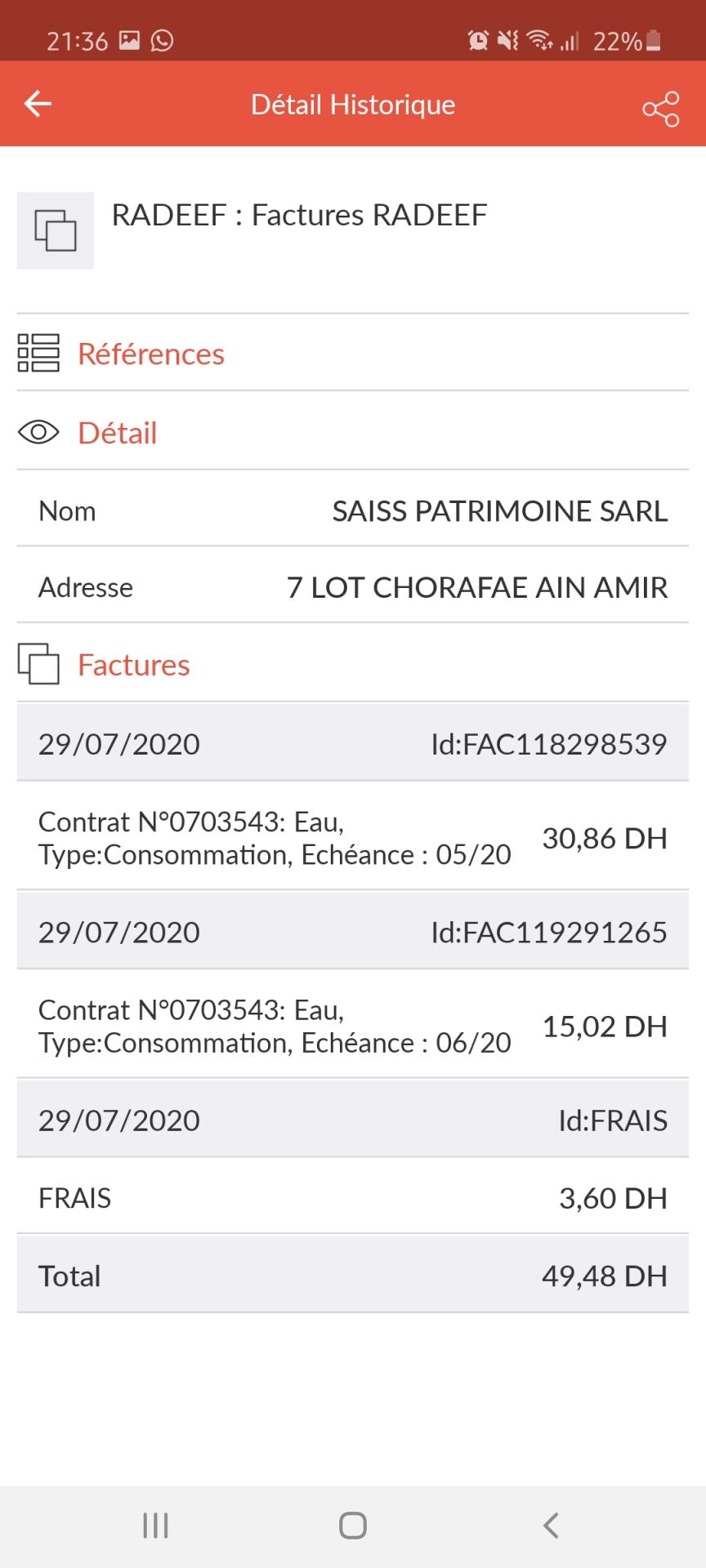Tap the Factures documents icon
Image resolution: width=706 pixels, height=1568 pixels.
pos(38,664)
